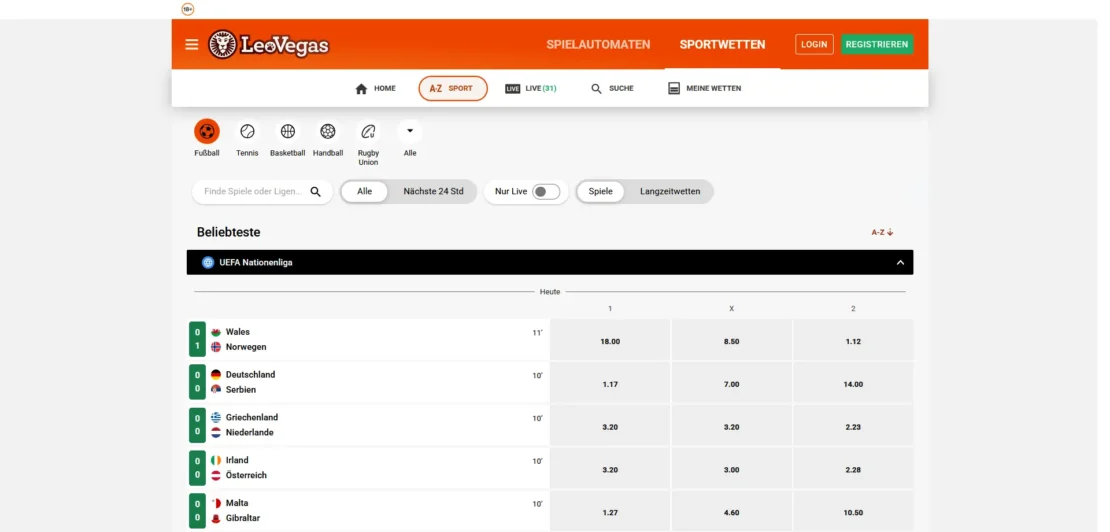Open the A-Z SPORT navigation item
The width and height of the screenshot is (1110, 532).
click(453, 88)
